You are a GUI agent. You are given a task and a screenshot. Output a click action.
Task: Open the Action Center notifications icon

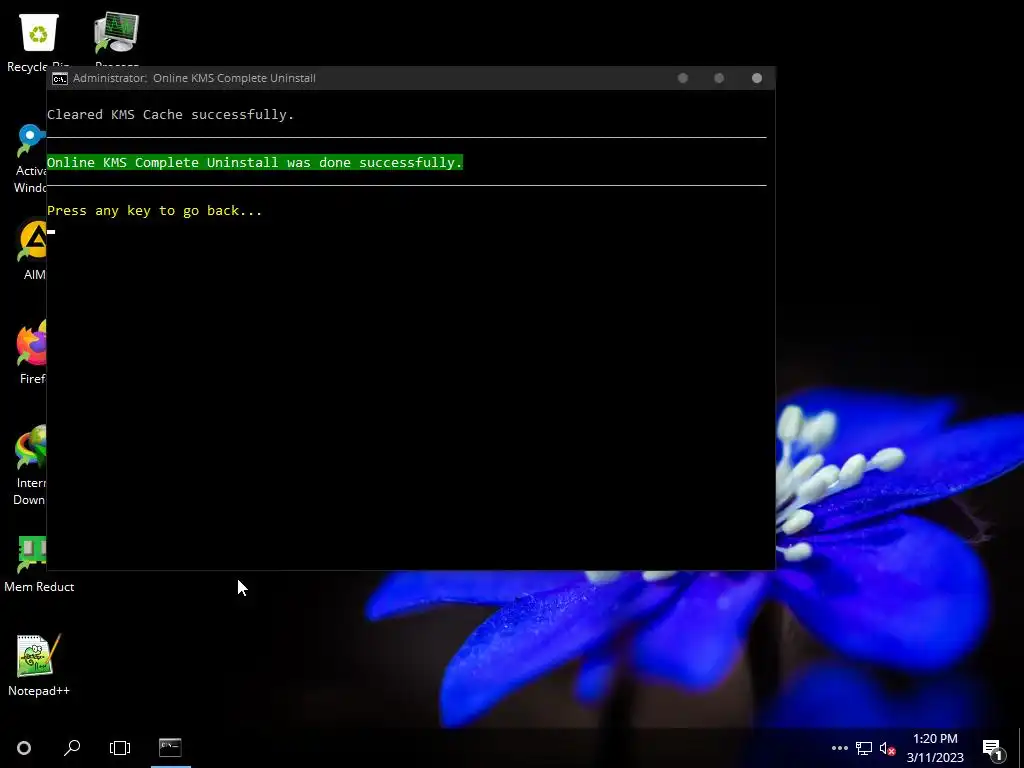coord(993,748)
